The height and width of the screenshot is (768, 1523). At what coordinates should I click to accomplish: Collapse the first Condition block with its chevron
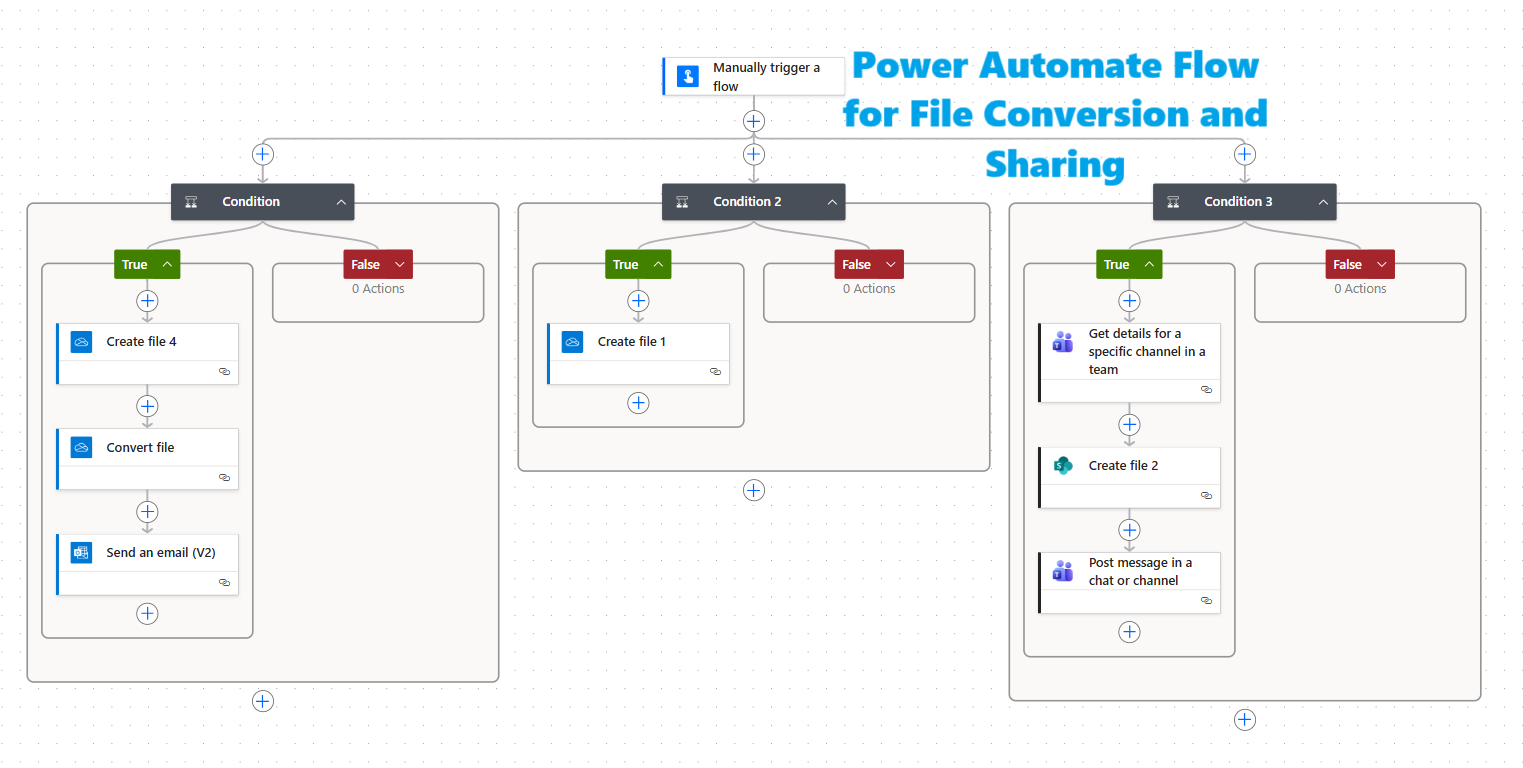tap(341, 202)
